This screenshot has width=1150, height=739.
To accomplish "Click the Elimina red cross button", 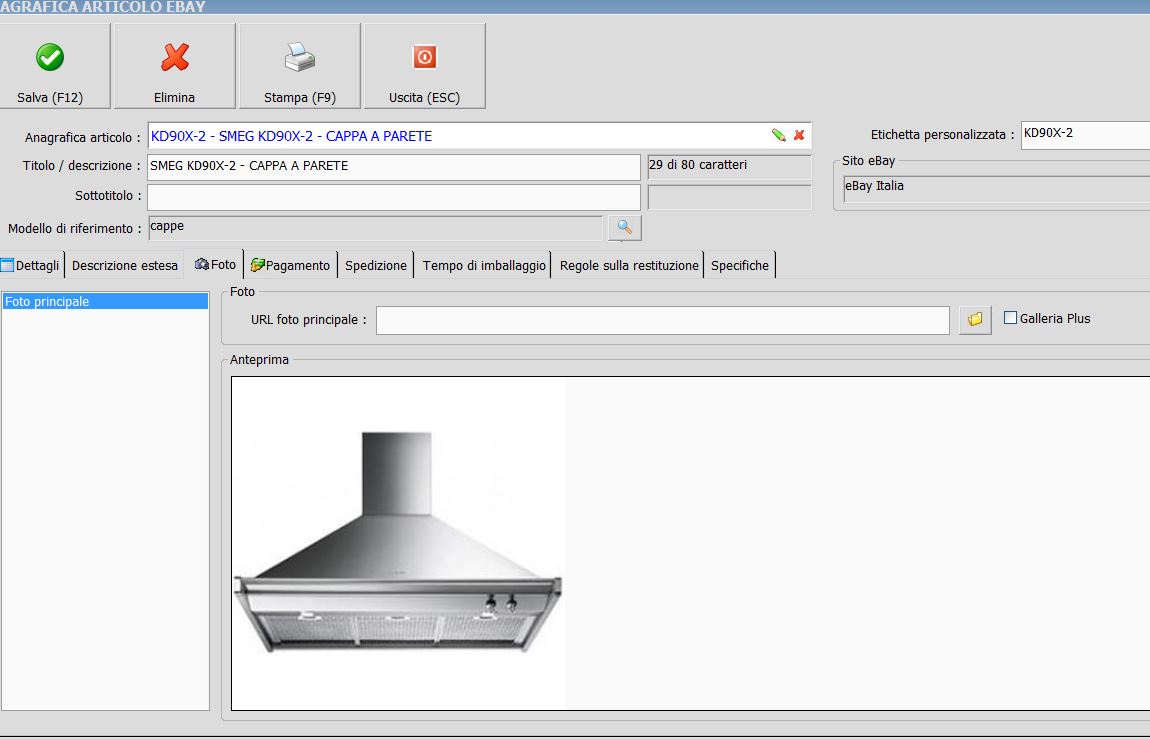I will 175,66.
